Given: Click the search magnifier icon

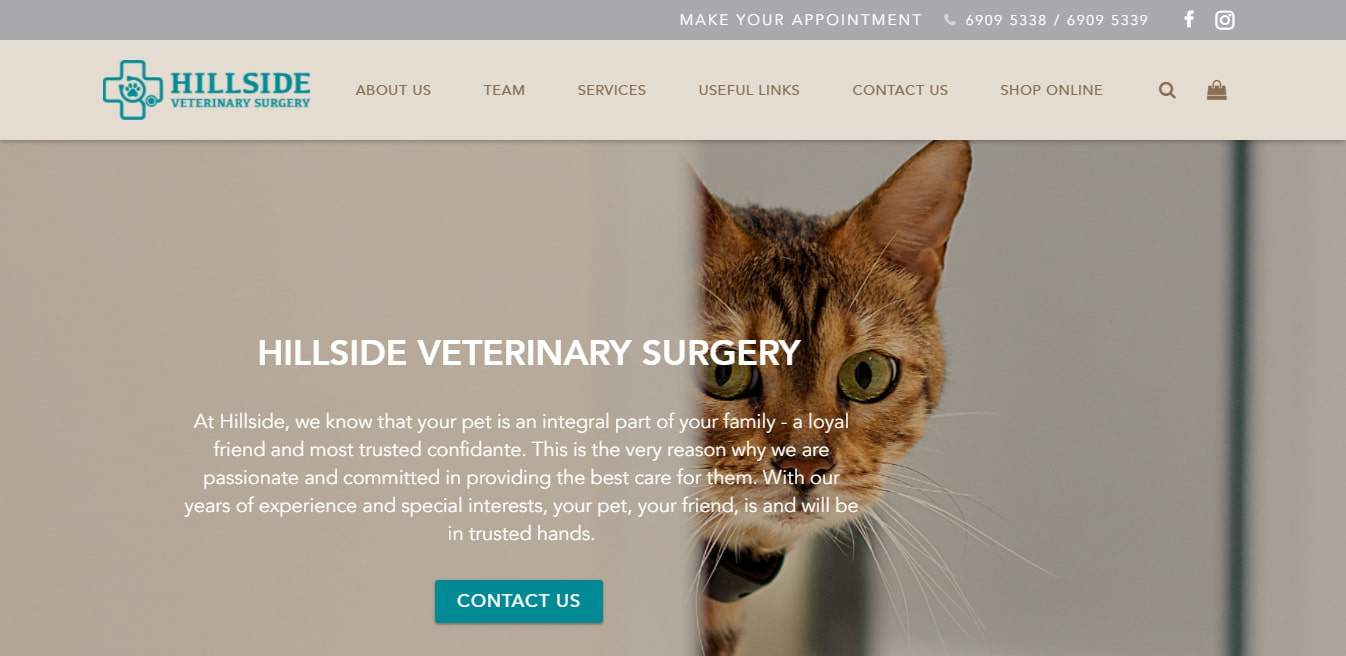Looking at the screenshot, I should pos(1167,90).
